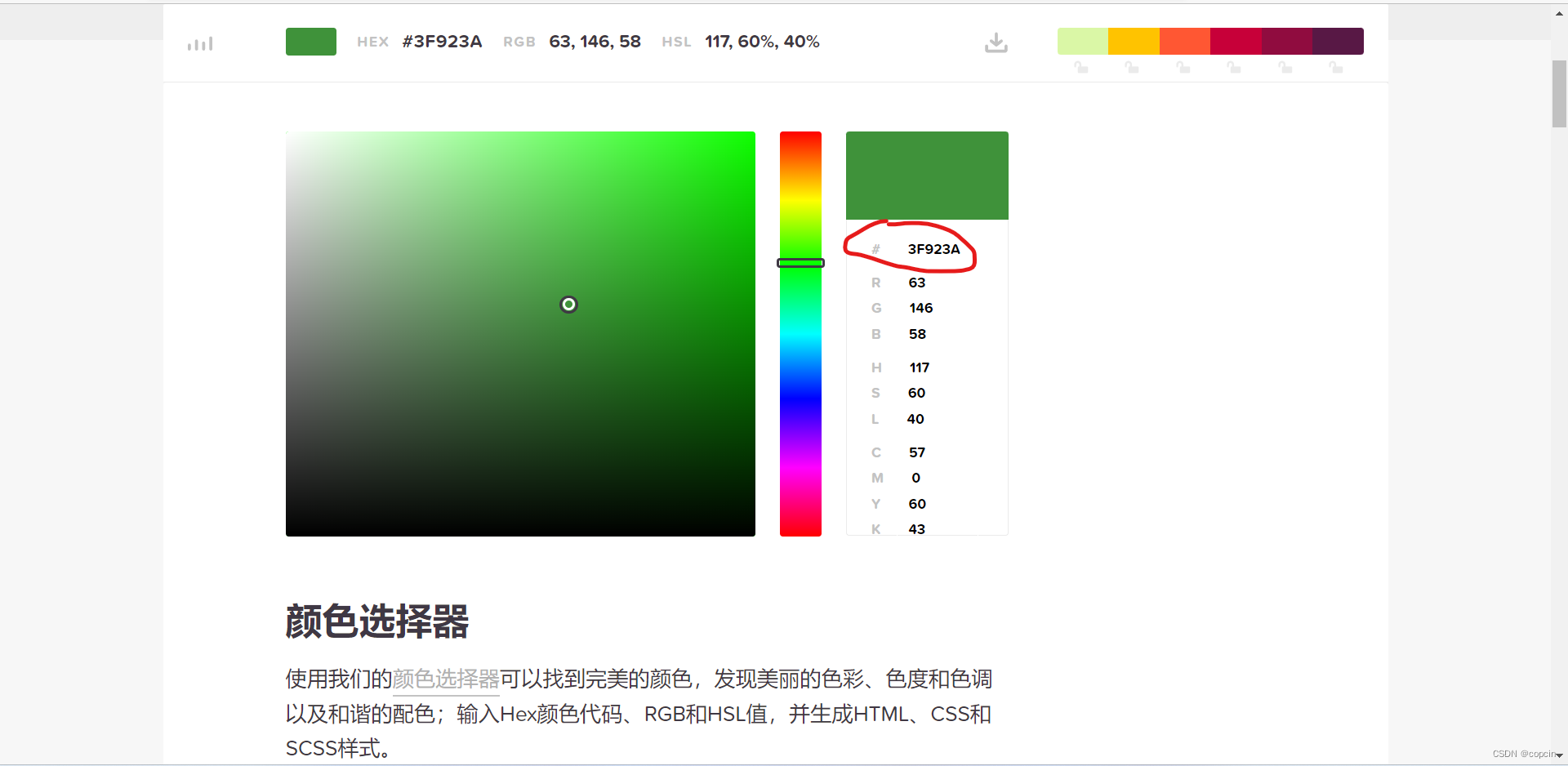
Task: Open the 颜色选择器 link
Action: (446, 679)
